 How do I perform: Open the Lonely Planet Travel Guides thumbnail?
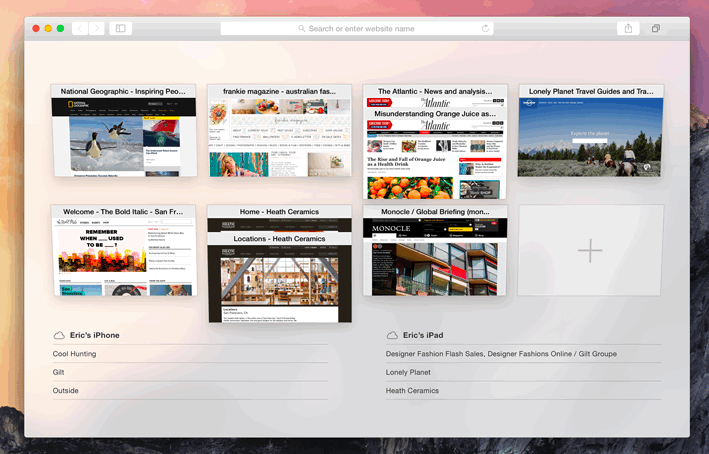click(x=591, y=130)
